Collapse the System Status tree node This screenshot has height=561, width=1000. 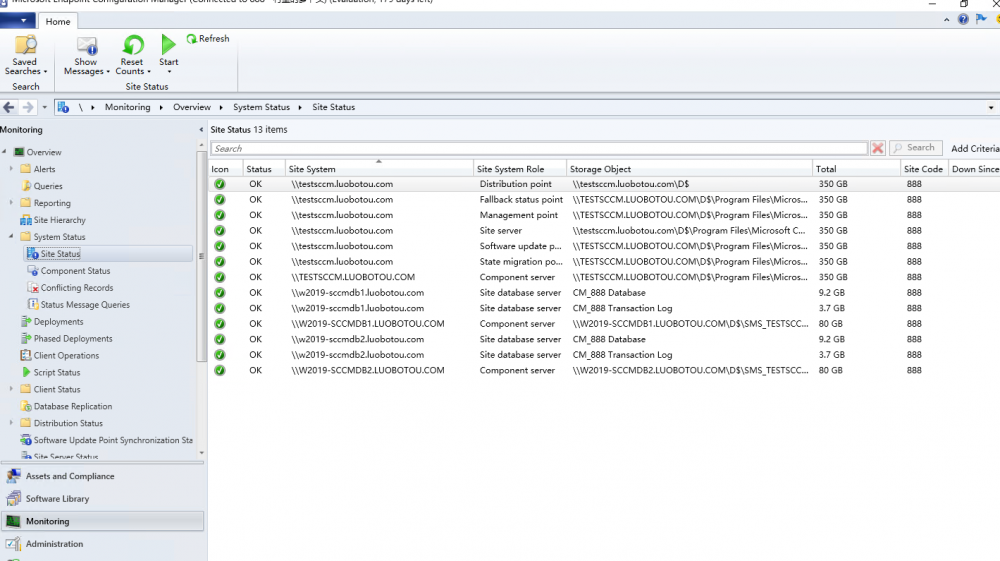[11, 237]
